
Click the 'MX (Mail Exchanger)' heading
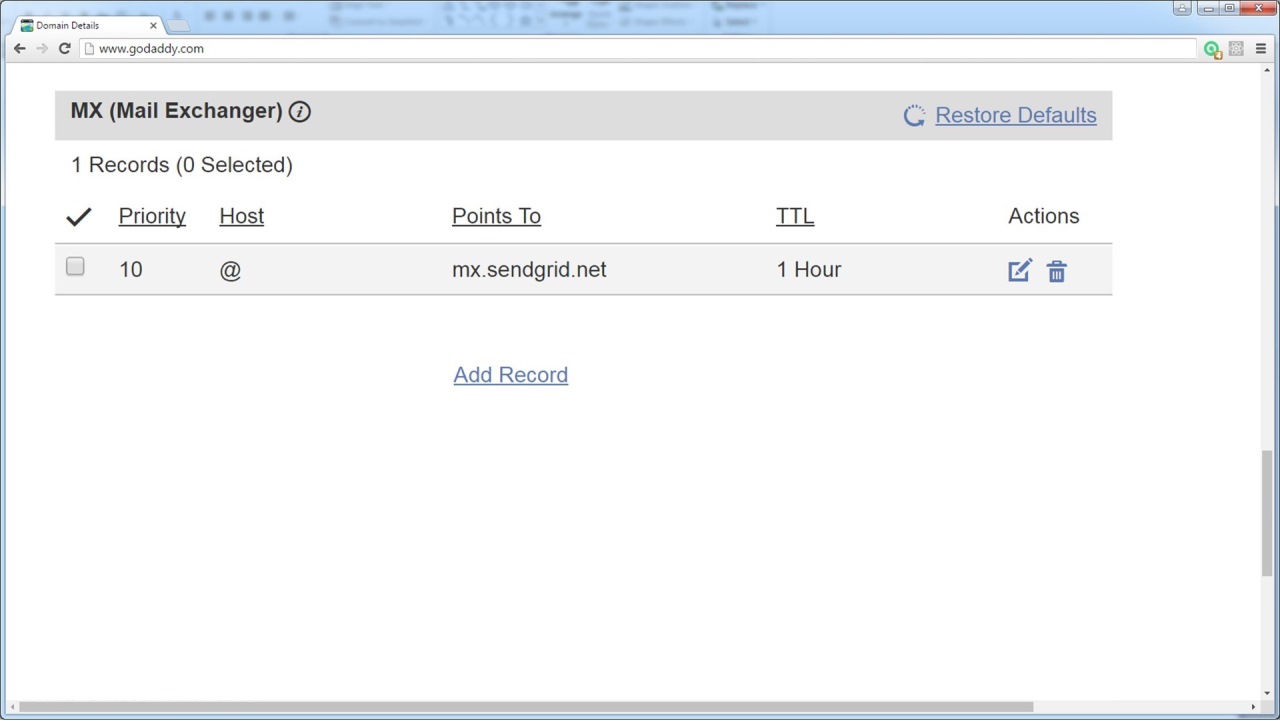(177, 111)
